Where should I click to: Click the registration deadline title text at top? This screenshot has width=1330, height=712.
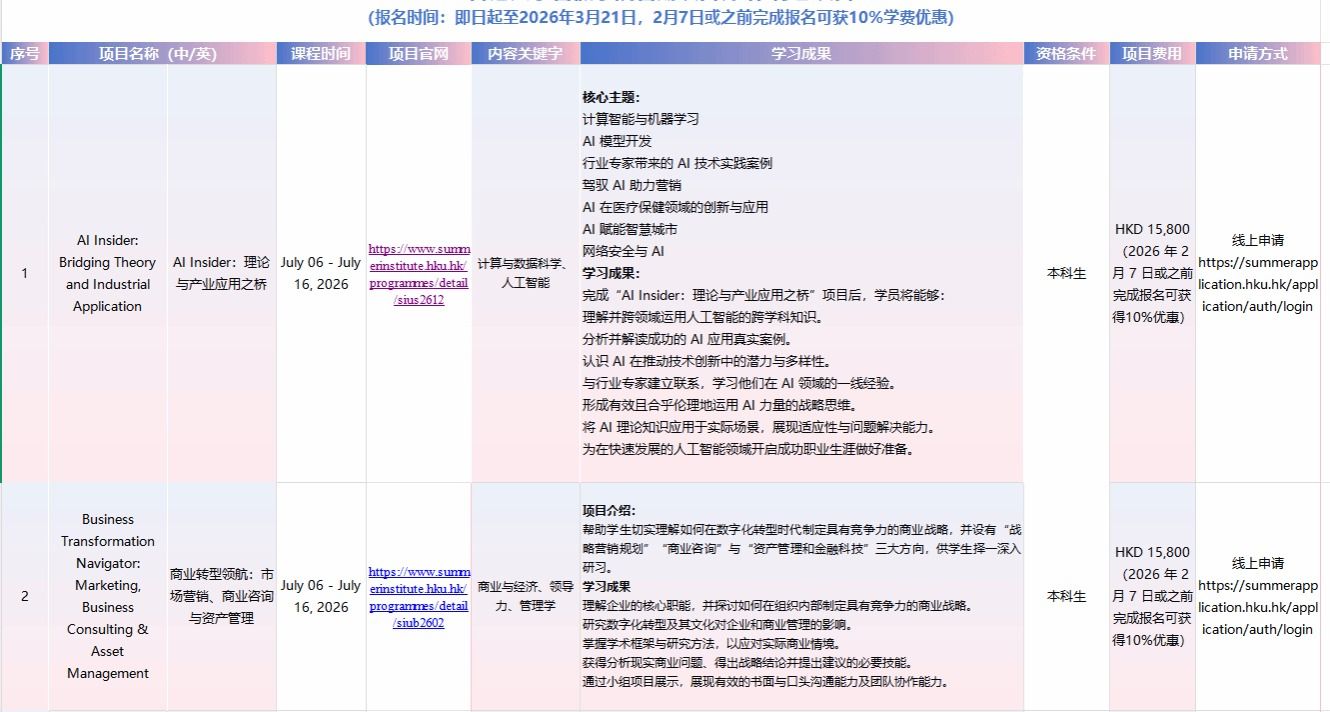coord(661,18)
